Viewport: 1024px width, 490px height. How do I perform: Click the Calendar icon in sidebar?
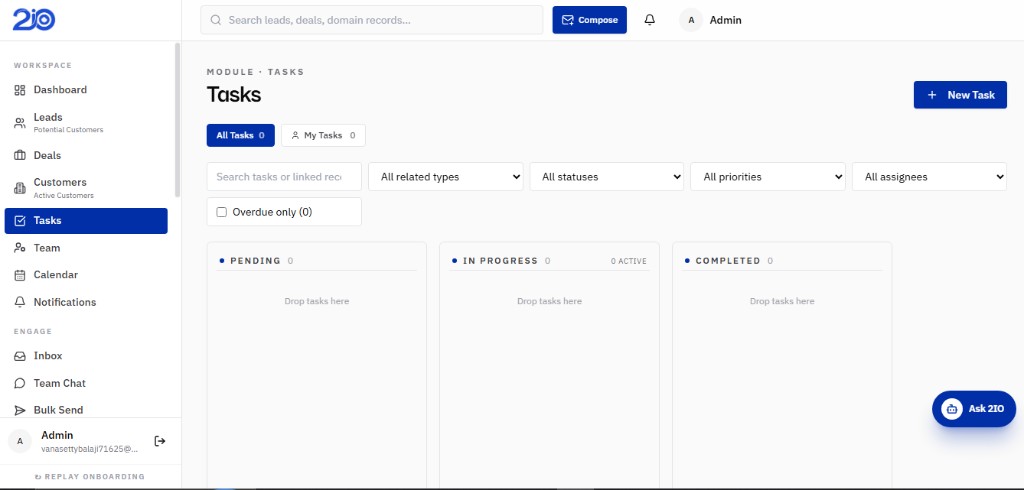(20, 275)
